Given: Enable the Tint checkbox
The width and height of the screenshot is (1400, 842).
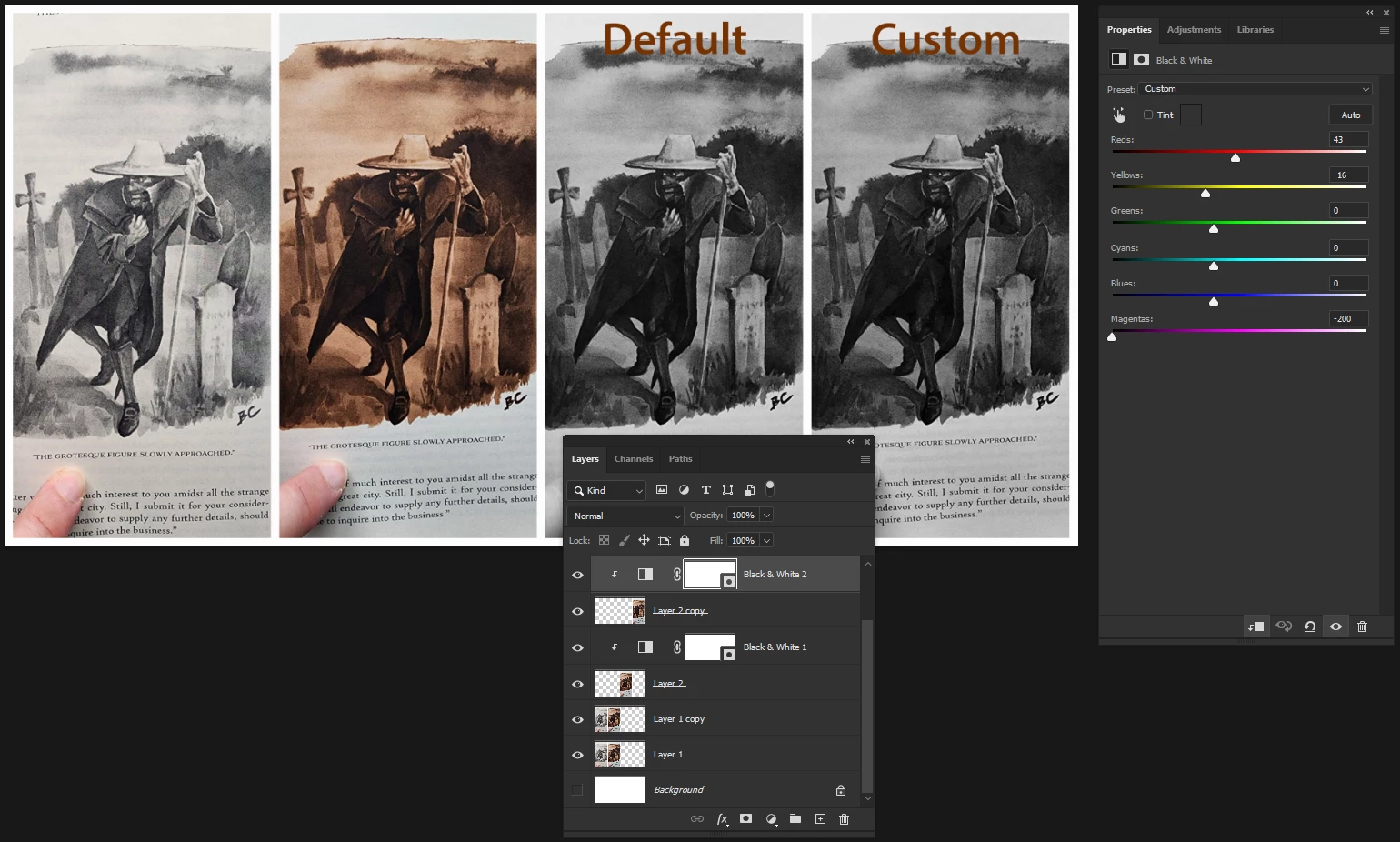Looking at the screenshot, I should tap(1148, 115).
